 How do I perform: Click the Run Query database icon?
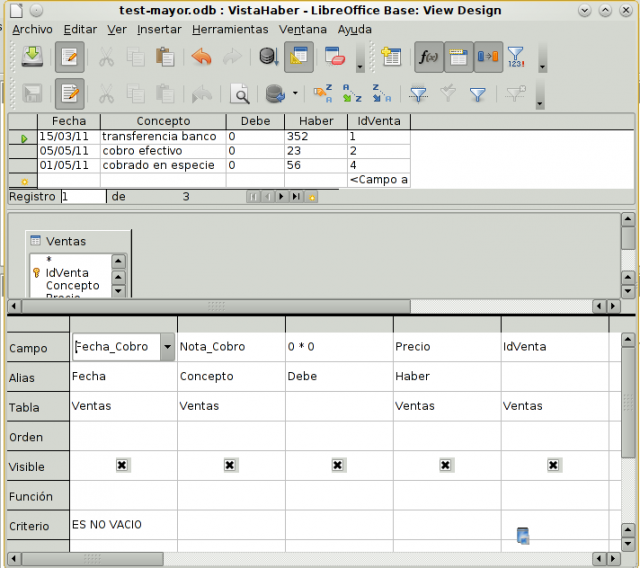point(269,57)
